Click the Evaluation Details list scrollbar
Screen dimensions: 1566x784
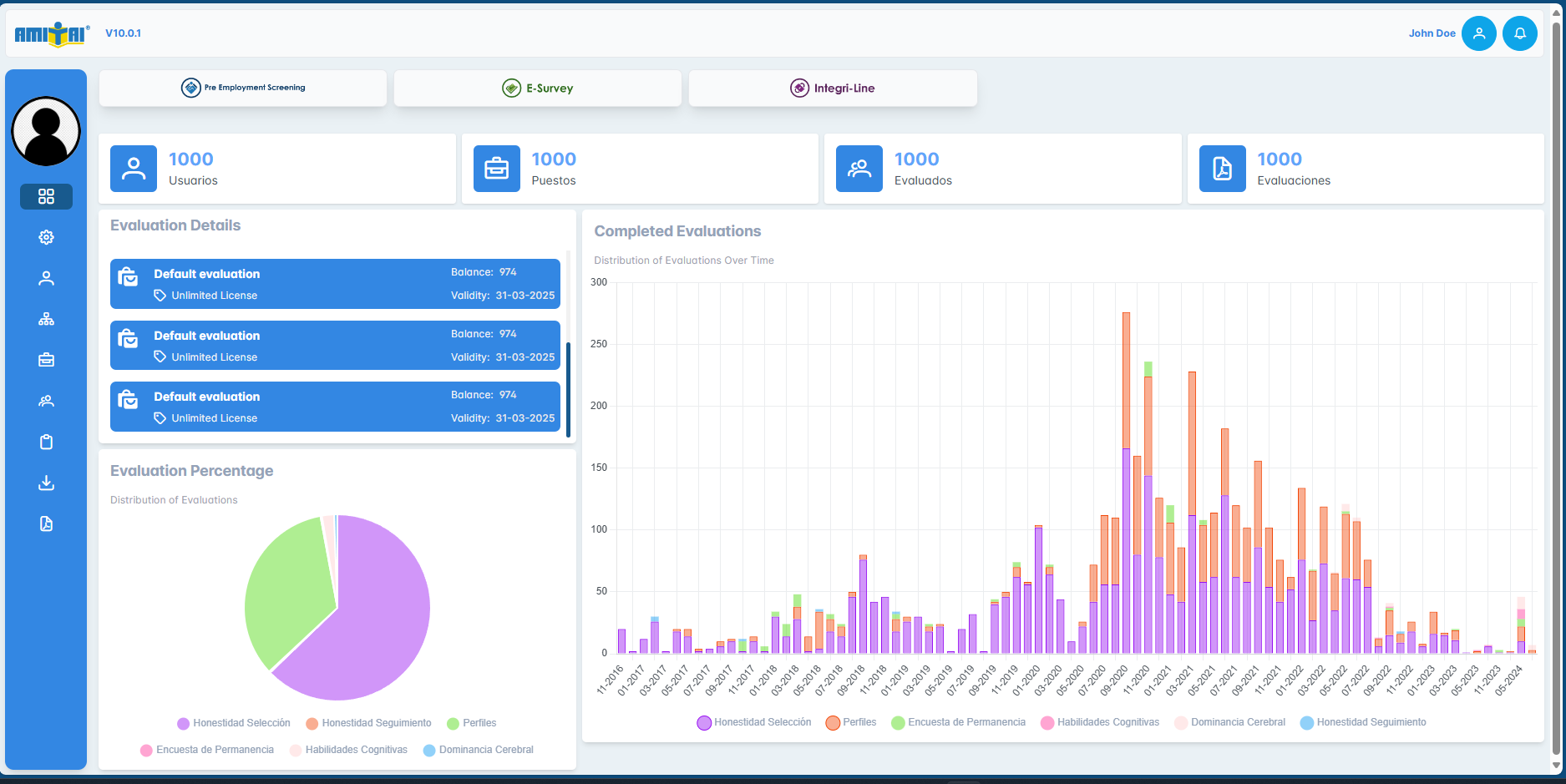point(568,389)
